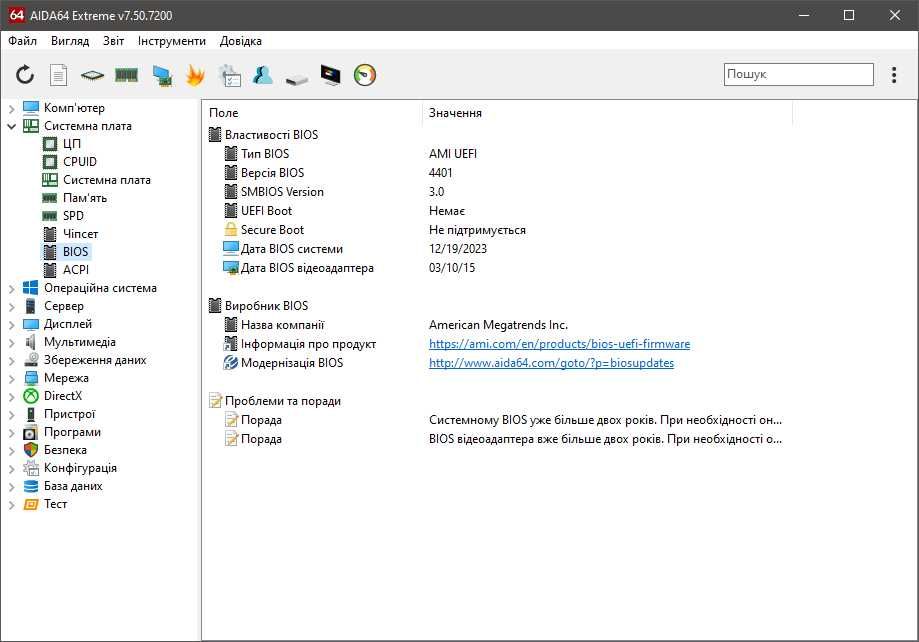Open the Вигляд menu
This screenshot has height=642, width=919.
click(x=70, y=41)
